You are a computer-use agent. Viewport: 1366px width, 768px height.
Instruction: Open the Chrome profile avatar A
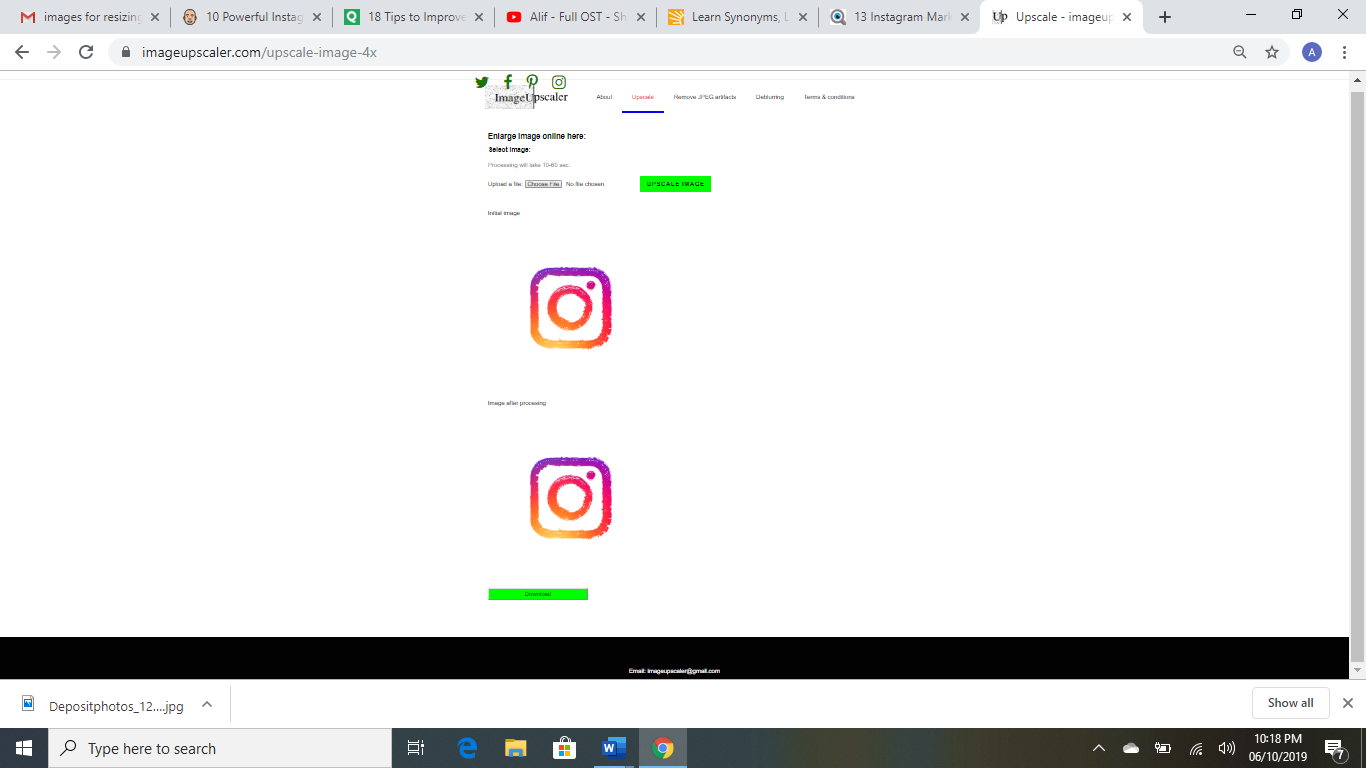pyautogui.click(x=1312, y=52)
